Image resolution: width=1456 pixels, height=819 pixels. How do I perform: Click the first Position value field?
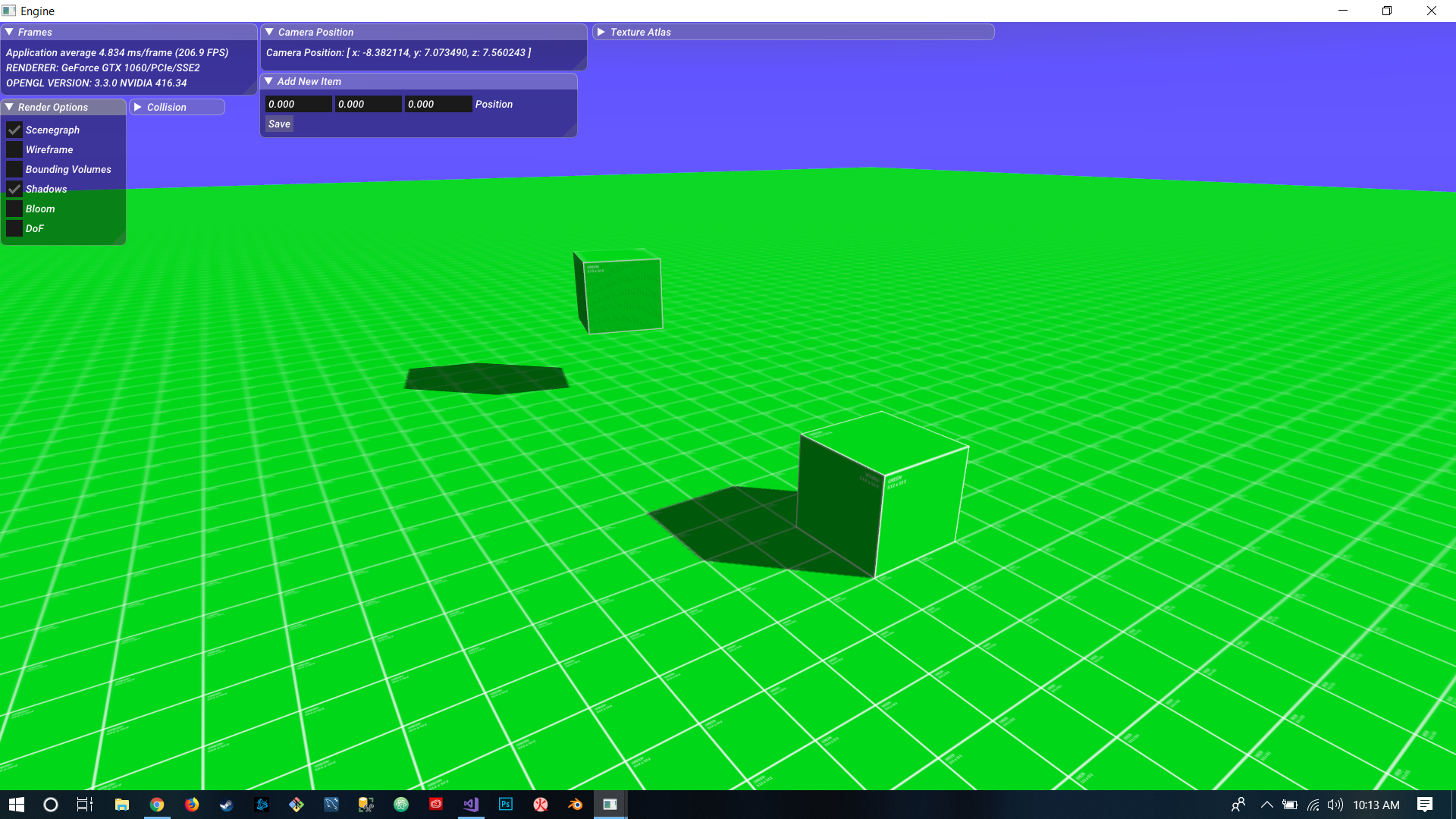coord(298,104)
